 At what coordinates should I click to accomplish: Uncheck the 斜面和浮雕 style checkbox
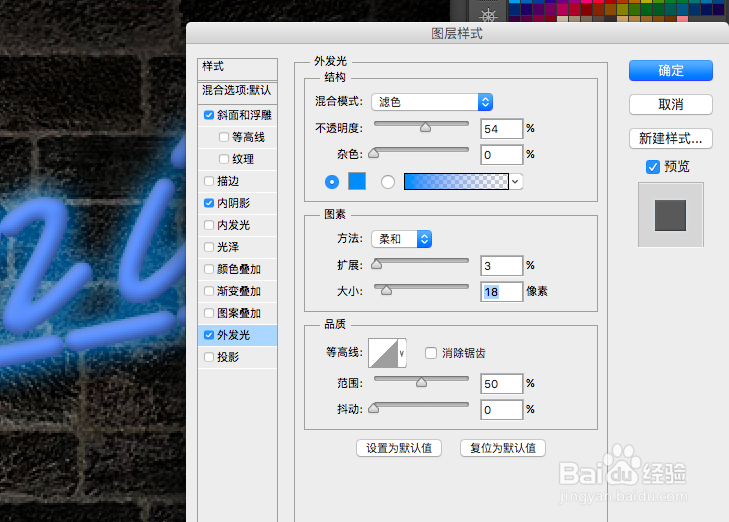[209, 115]
